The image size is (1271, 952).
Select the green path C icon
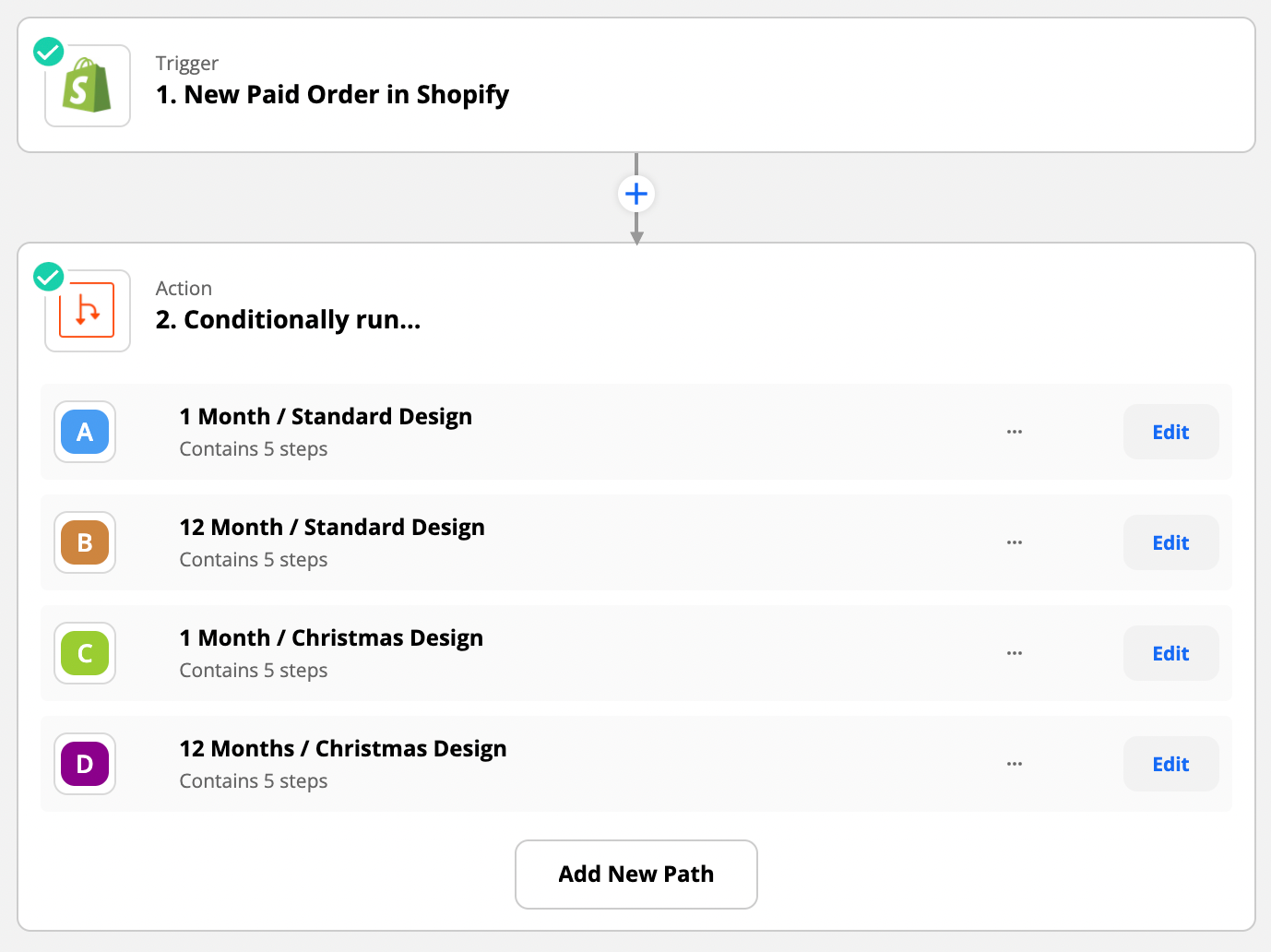click(x=85, y=653)
